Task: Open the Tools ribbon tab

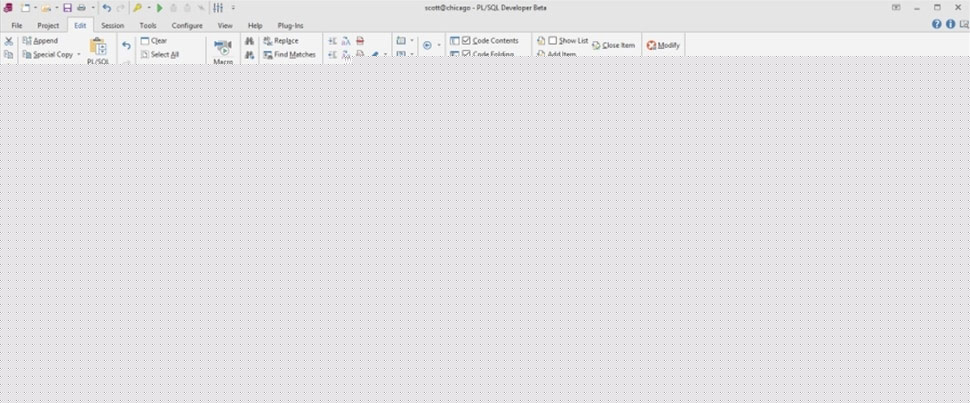Action: pyautogui.click(x=148, y=26)
